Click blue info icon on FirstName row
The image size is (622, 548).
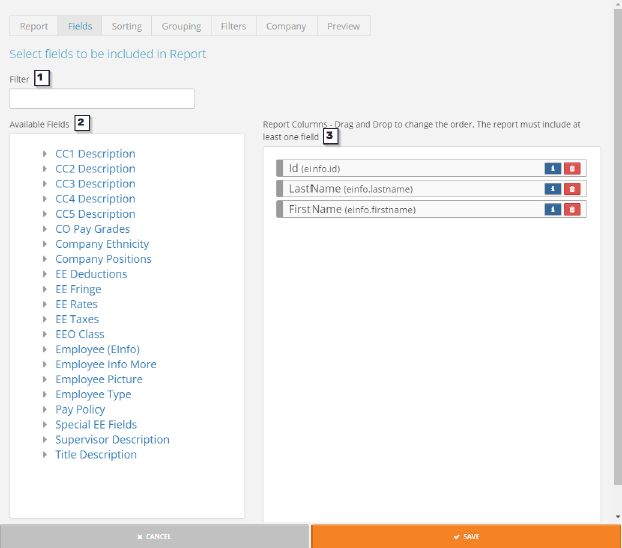(x=552, y=209)
